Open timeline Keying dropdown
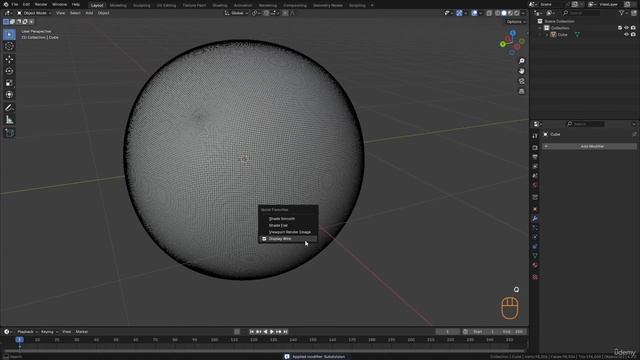The image size is (640, 360). [x=49, y=332]
